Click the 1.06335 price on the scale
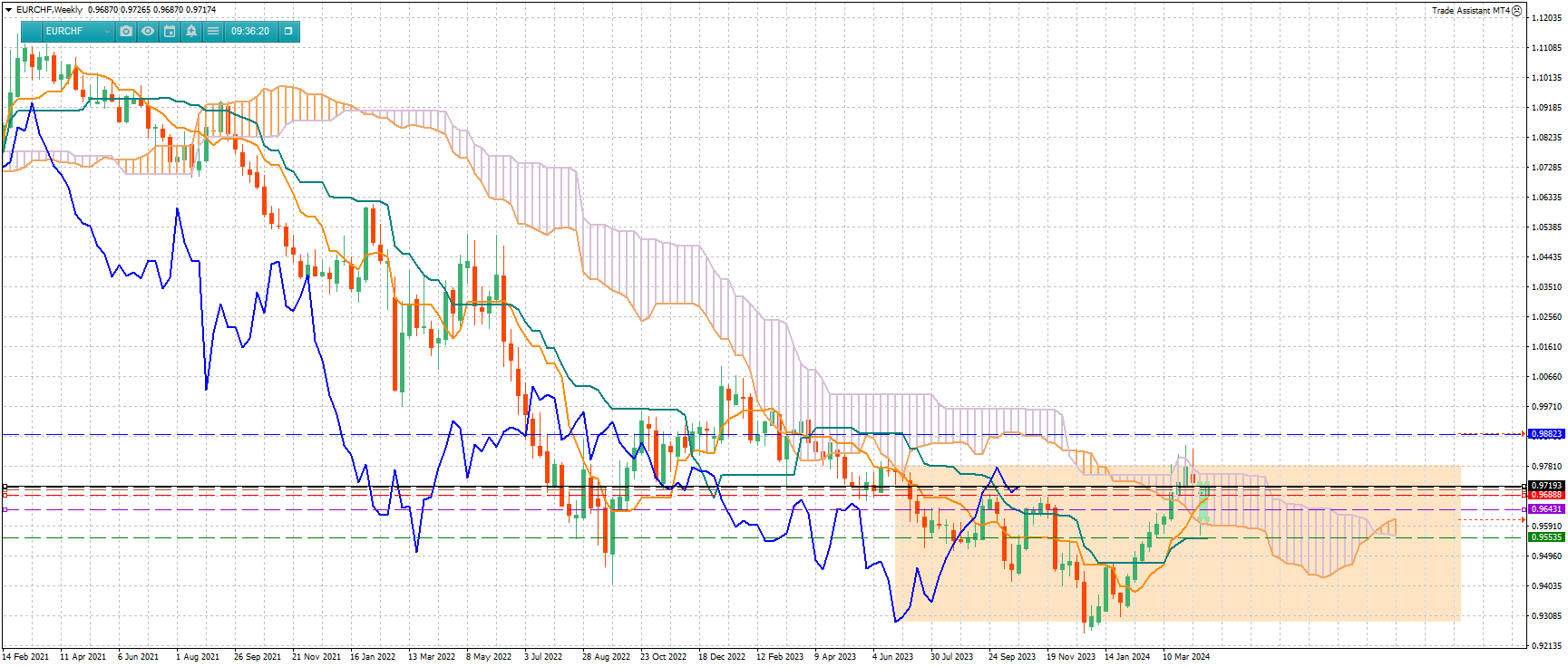Image resolution: width=1568 pixels, height=667 pixels. 1547,198
